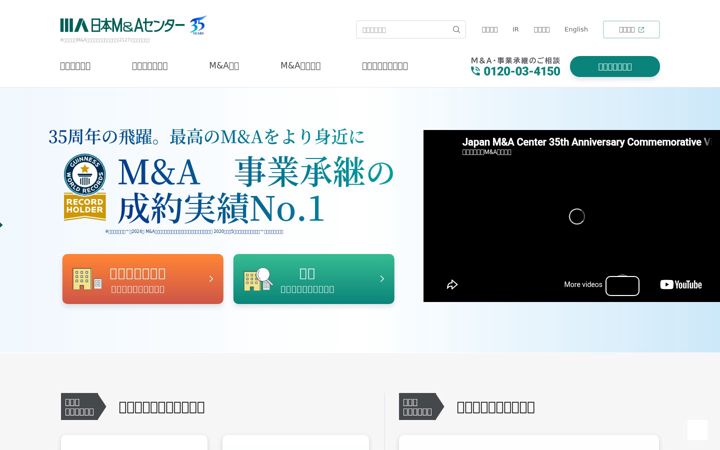Viewport: 720px width, 450px height.
Task: Open the navigation item left of the phone number
Action: 385,66
